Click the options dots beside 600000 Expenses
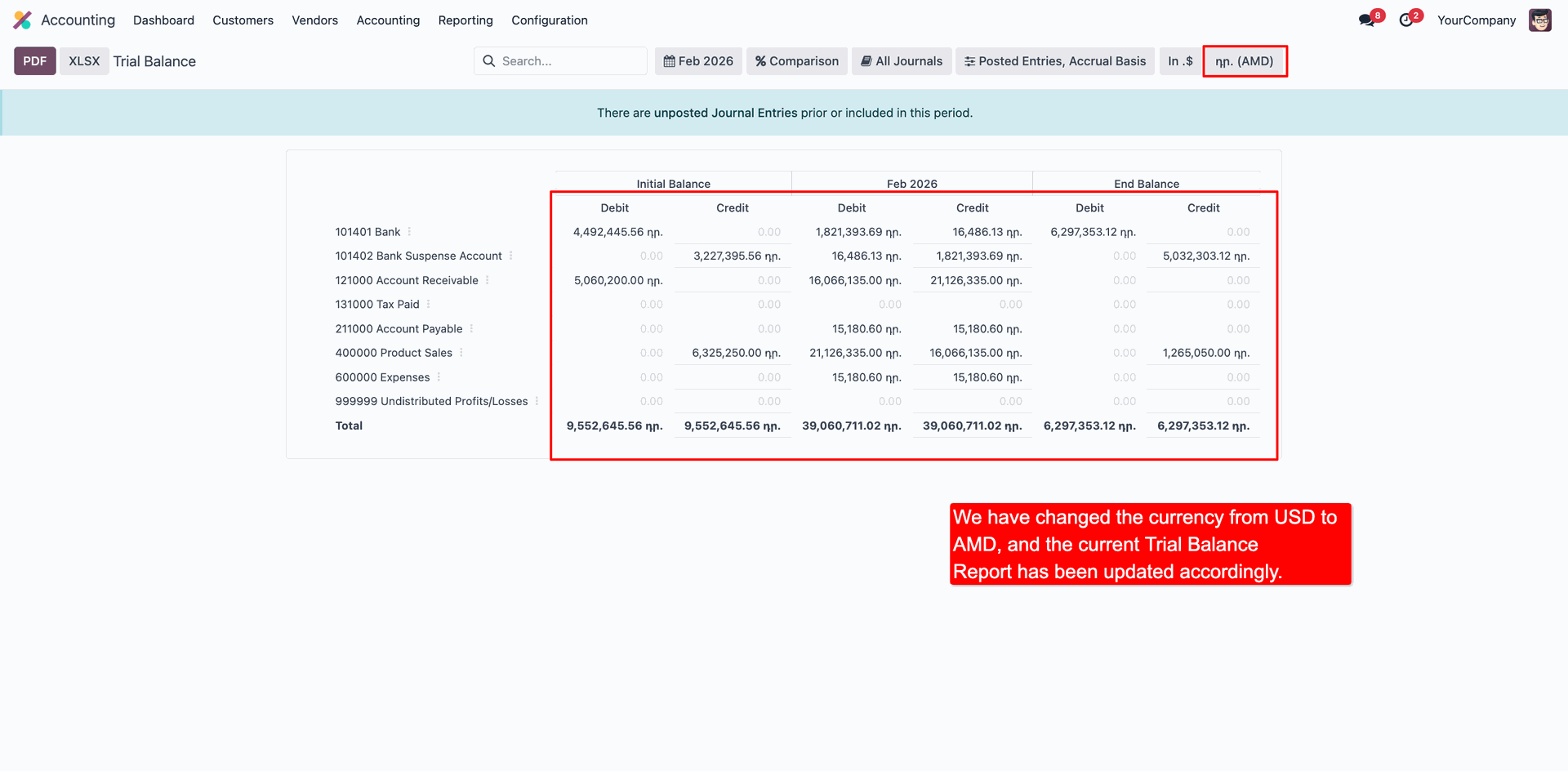The width and height of the screenshot is (1568, 771). click(439, 377)
